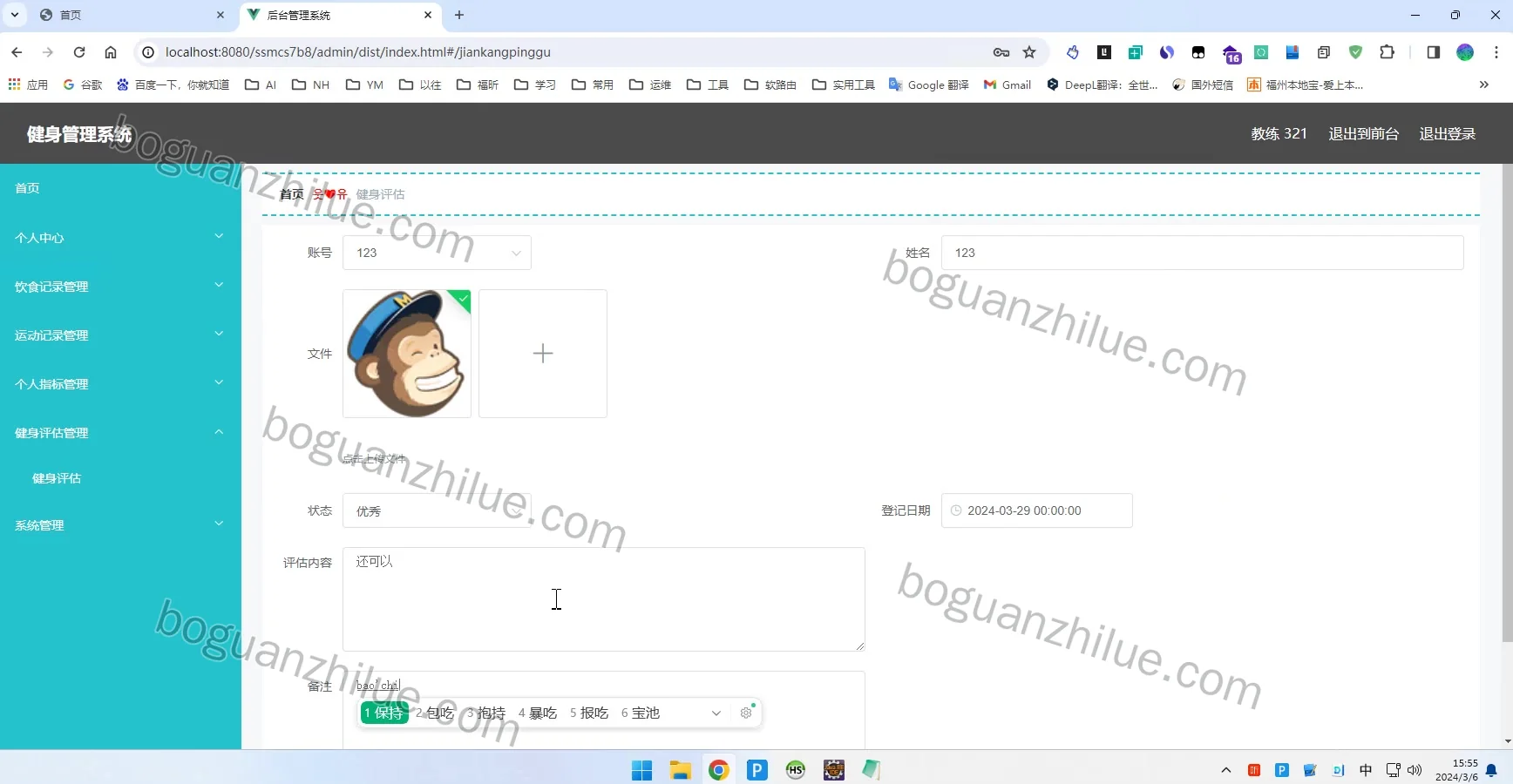The height and width of the screenshot is (784, 1513).
Task: Choose IME candidate 包吃
Action: 435,713
